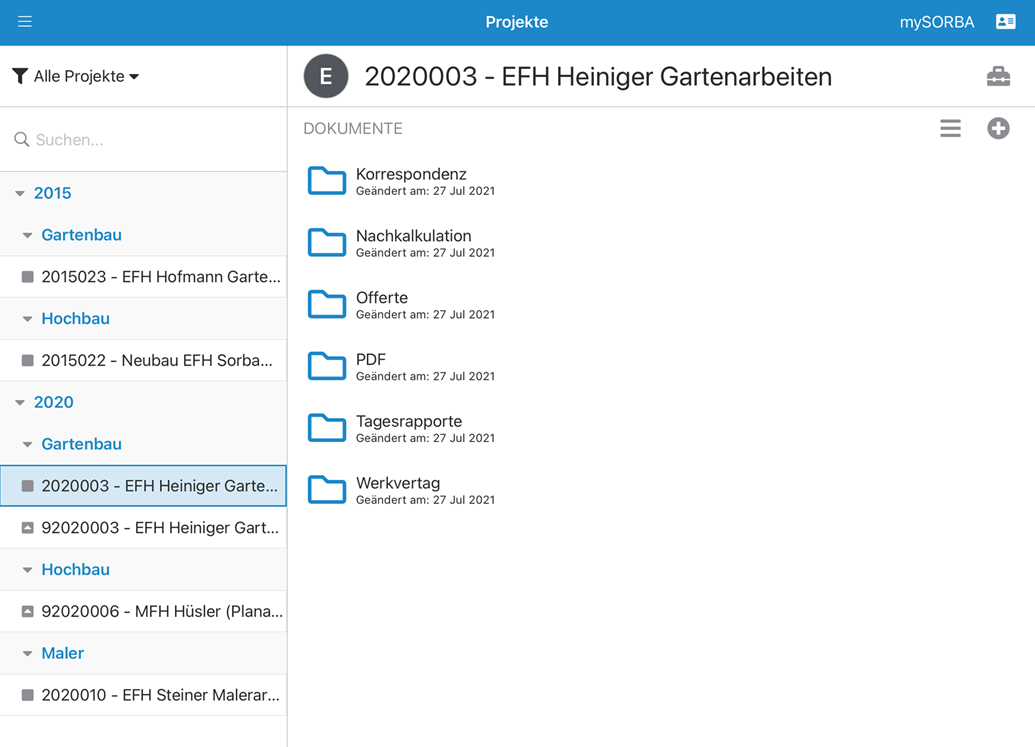Add a new document with plus icon

pos(998,128)
